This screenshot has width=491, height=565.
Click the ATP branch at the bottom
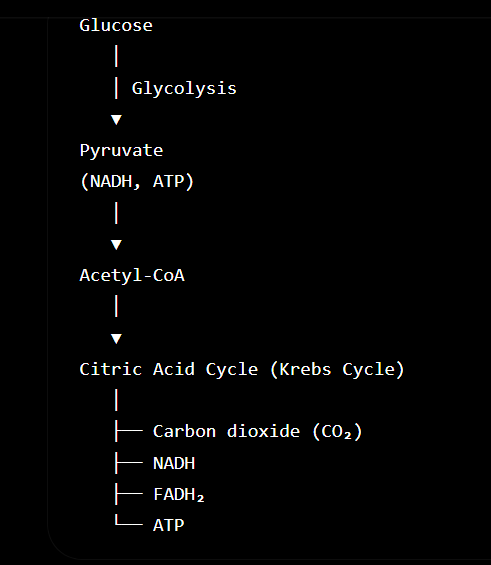click(169, 525)
